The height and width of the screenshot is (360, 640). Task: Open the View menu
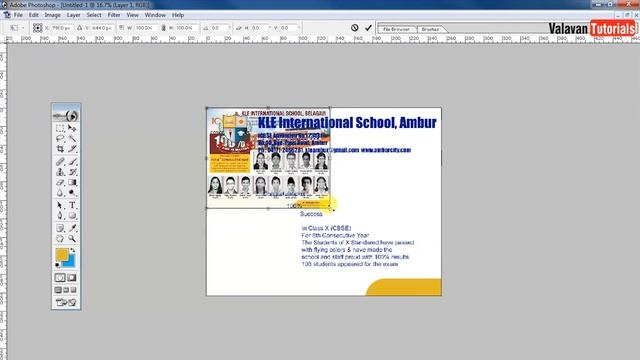point(132,15)
